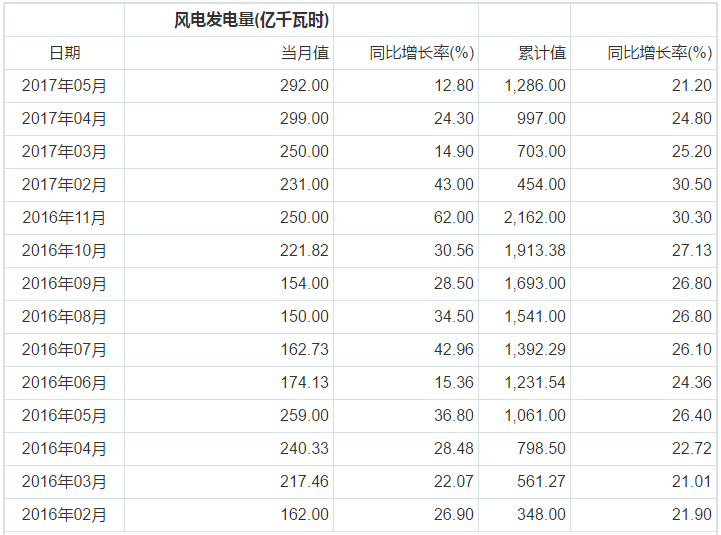Click growth rate 42.96 in 2016年07月 row
The width and height of the screenshot is (721, 535).
coord(452,350)
